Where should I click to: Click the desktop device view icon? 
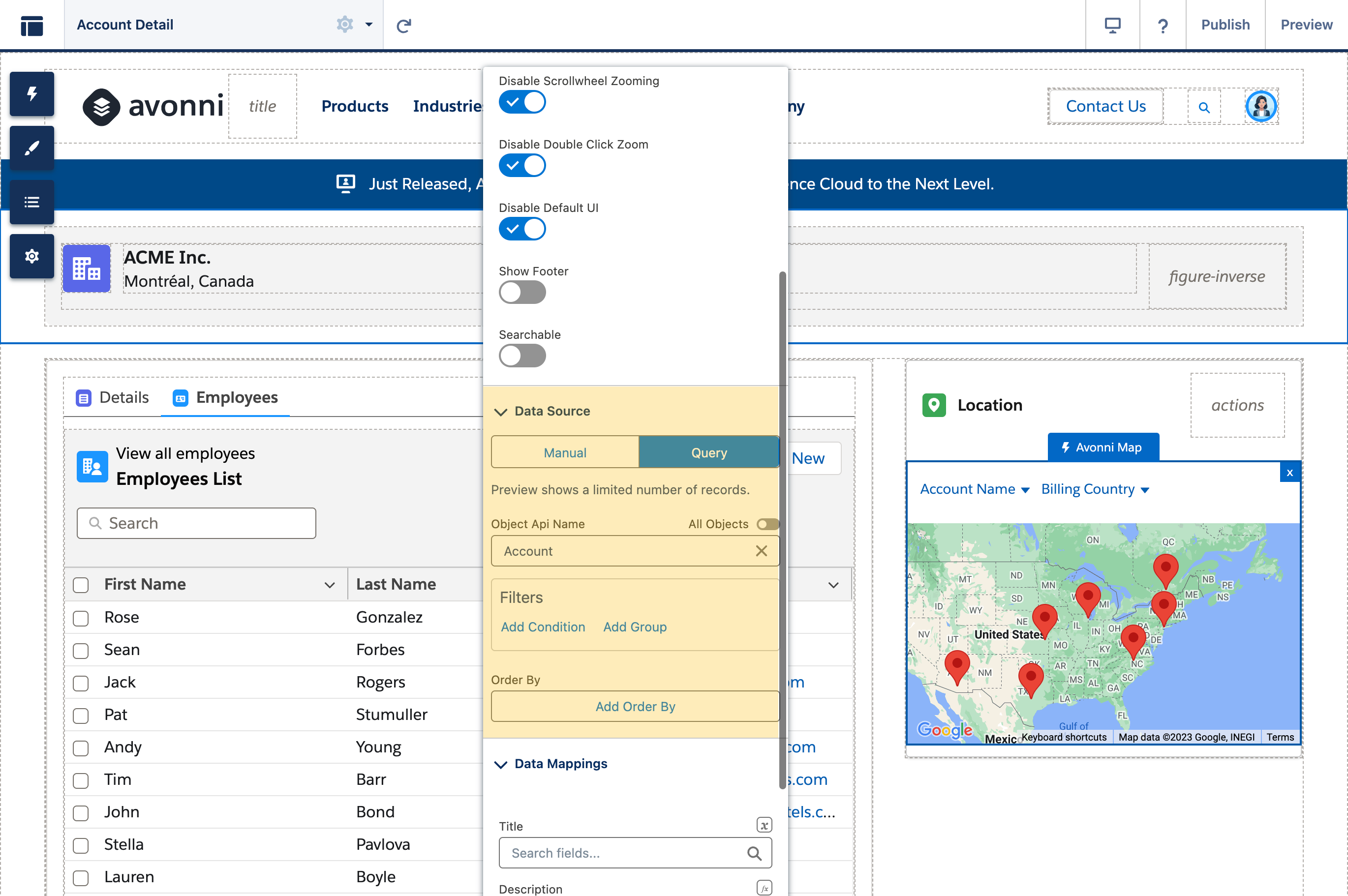1112,25
